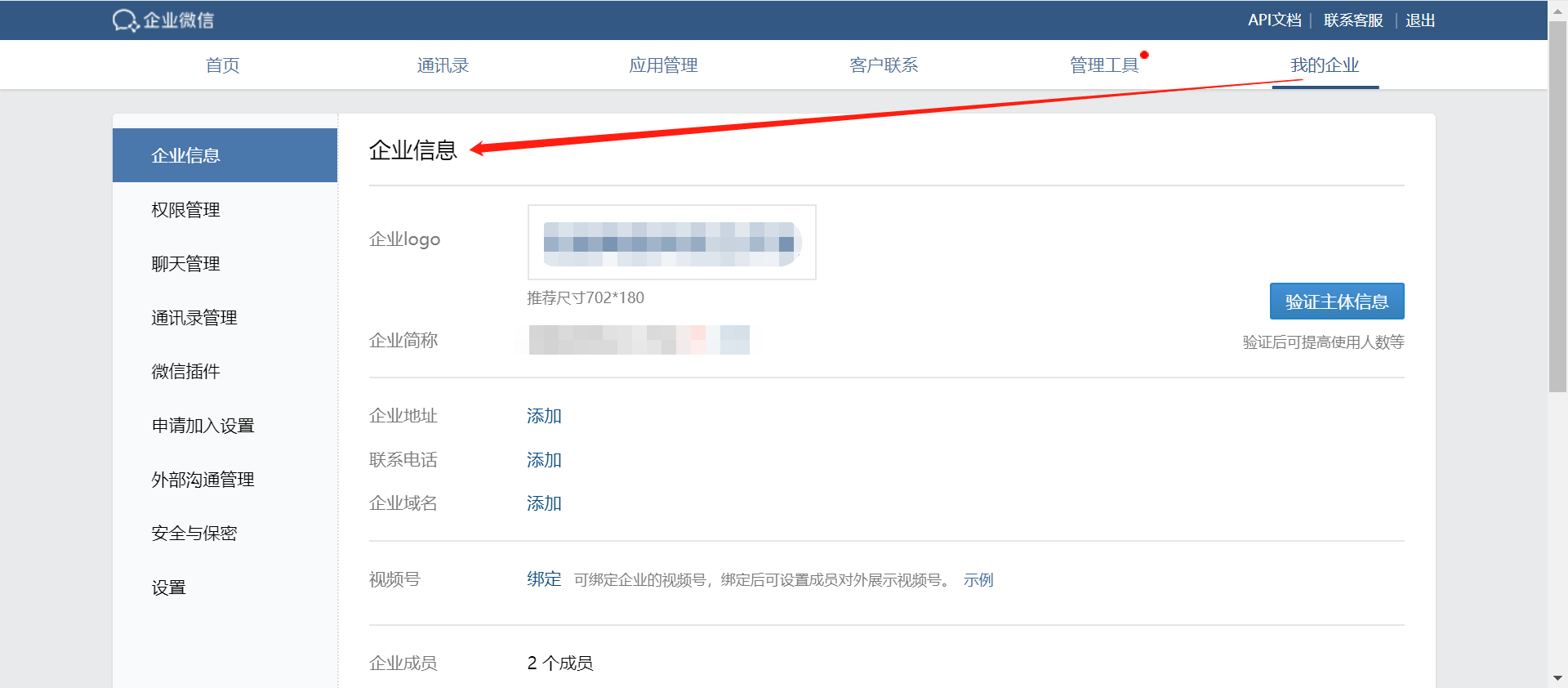Select 通讯录管理 in the sidebar
Screen dimensions: 1568x688
point(194,318)
